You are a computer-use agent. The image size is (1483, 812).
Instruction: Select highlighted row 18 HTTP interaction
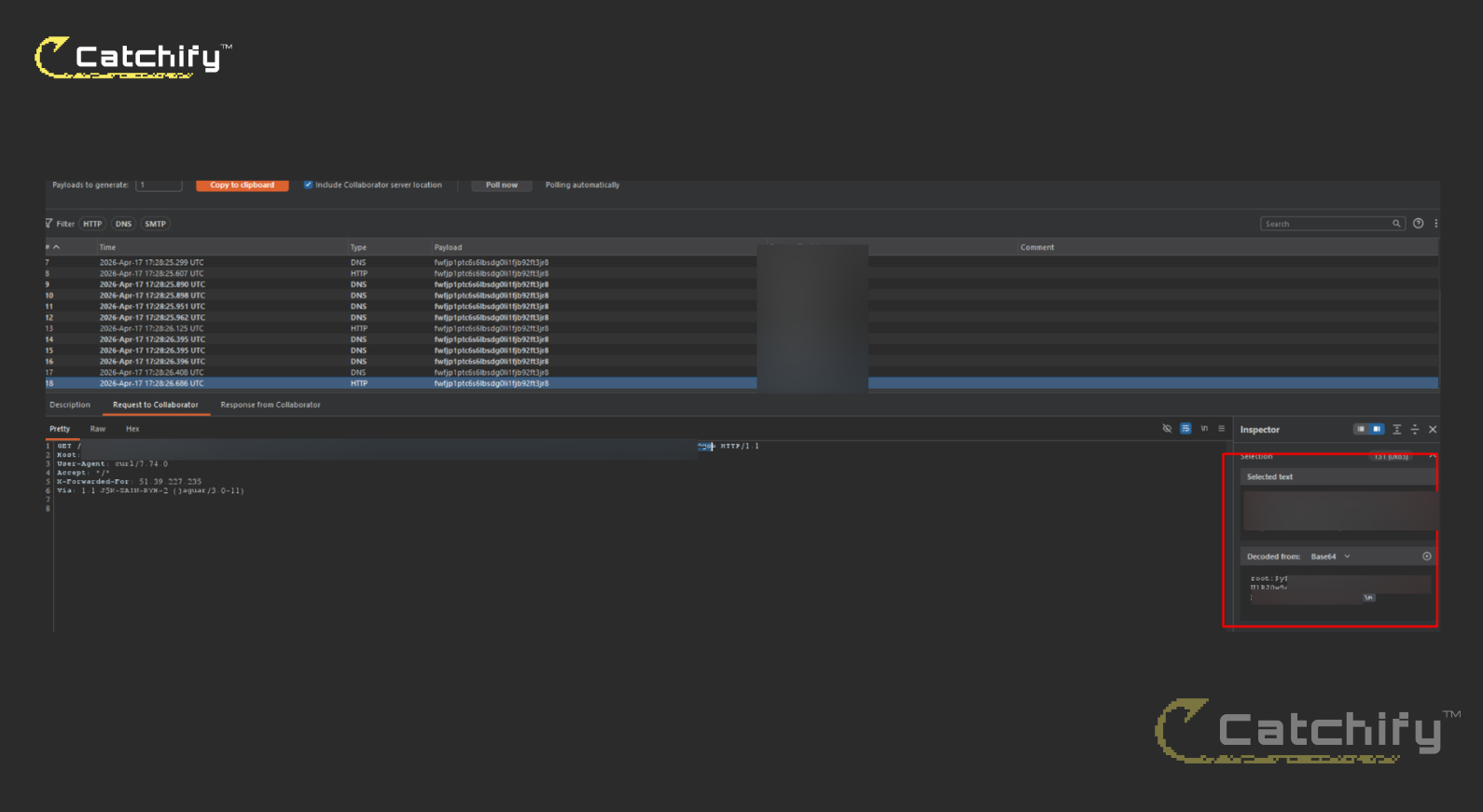[741, 383]
